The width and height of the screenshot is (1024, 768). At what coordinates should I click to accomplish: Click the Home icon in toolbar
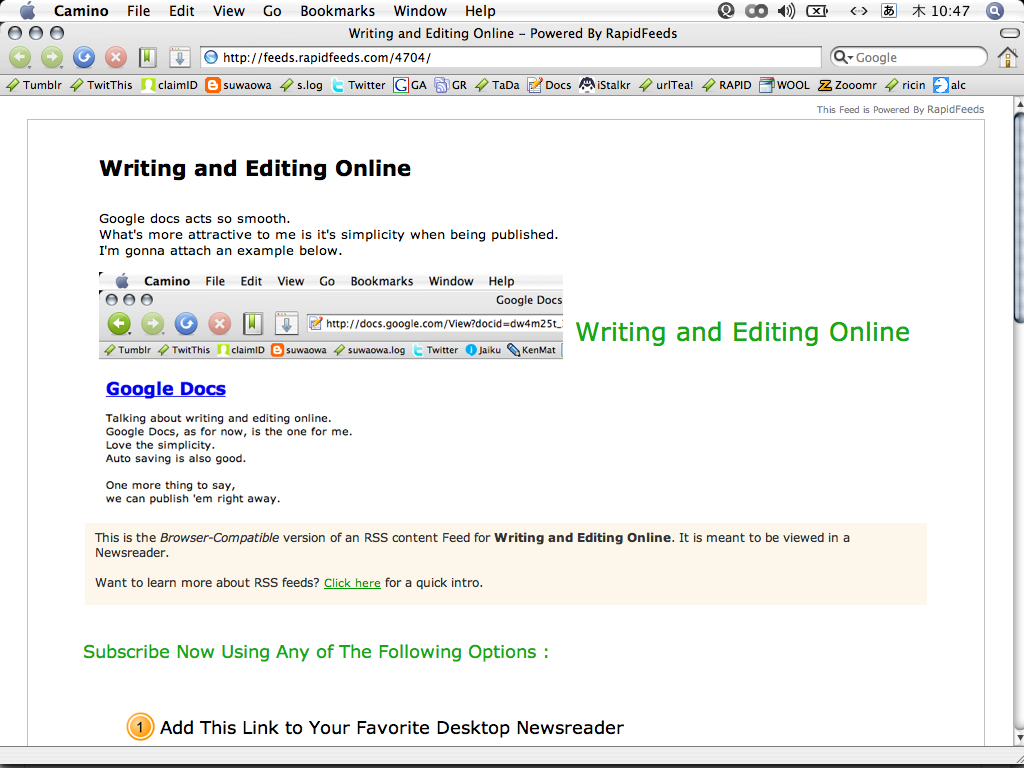(1008, 57)
